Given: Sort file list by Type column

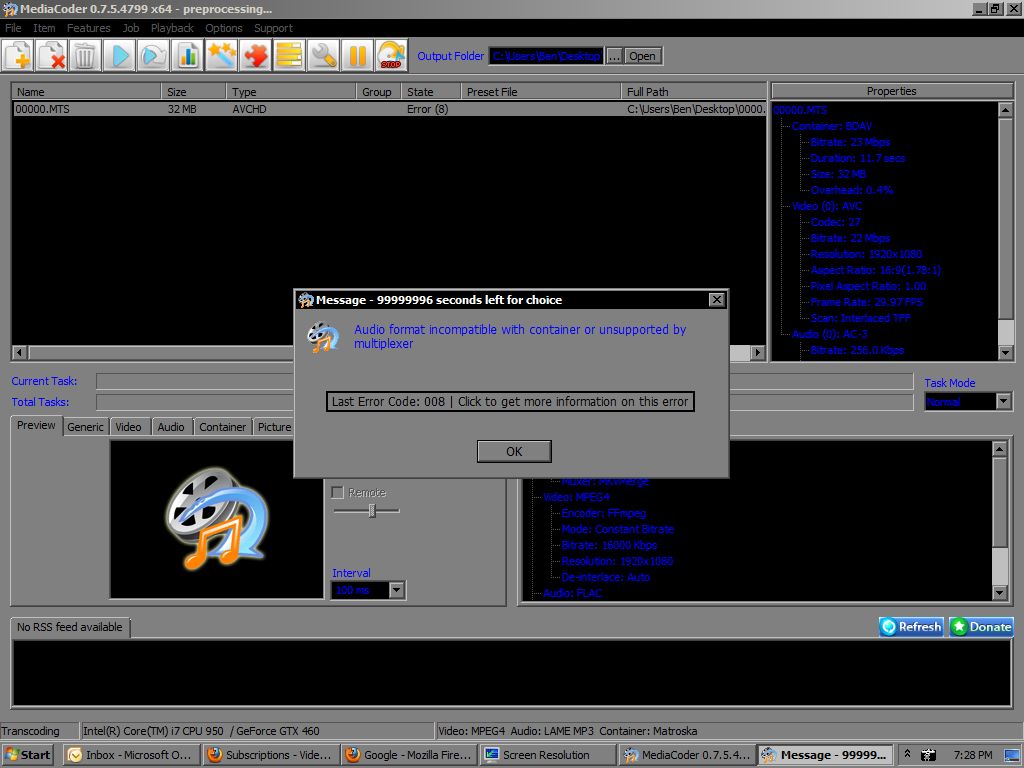Looking at the screenshot, I should pyautogui.click(x=291, y=92).
